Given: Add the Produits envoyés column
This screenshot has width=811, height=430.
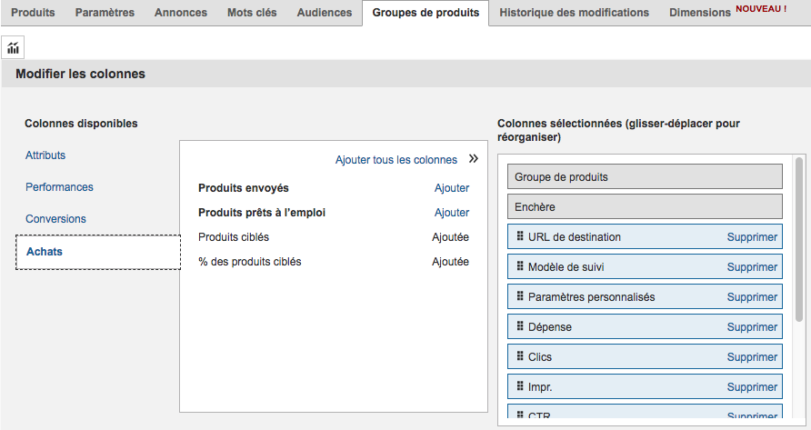Looking at the screenshot, I should point(451,188).
